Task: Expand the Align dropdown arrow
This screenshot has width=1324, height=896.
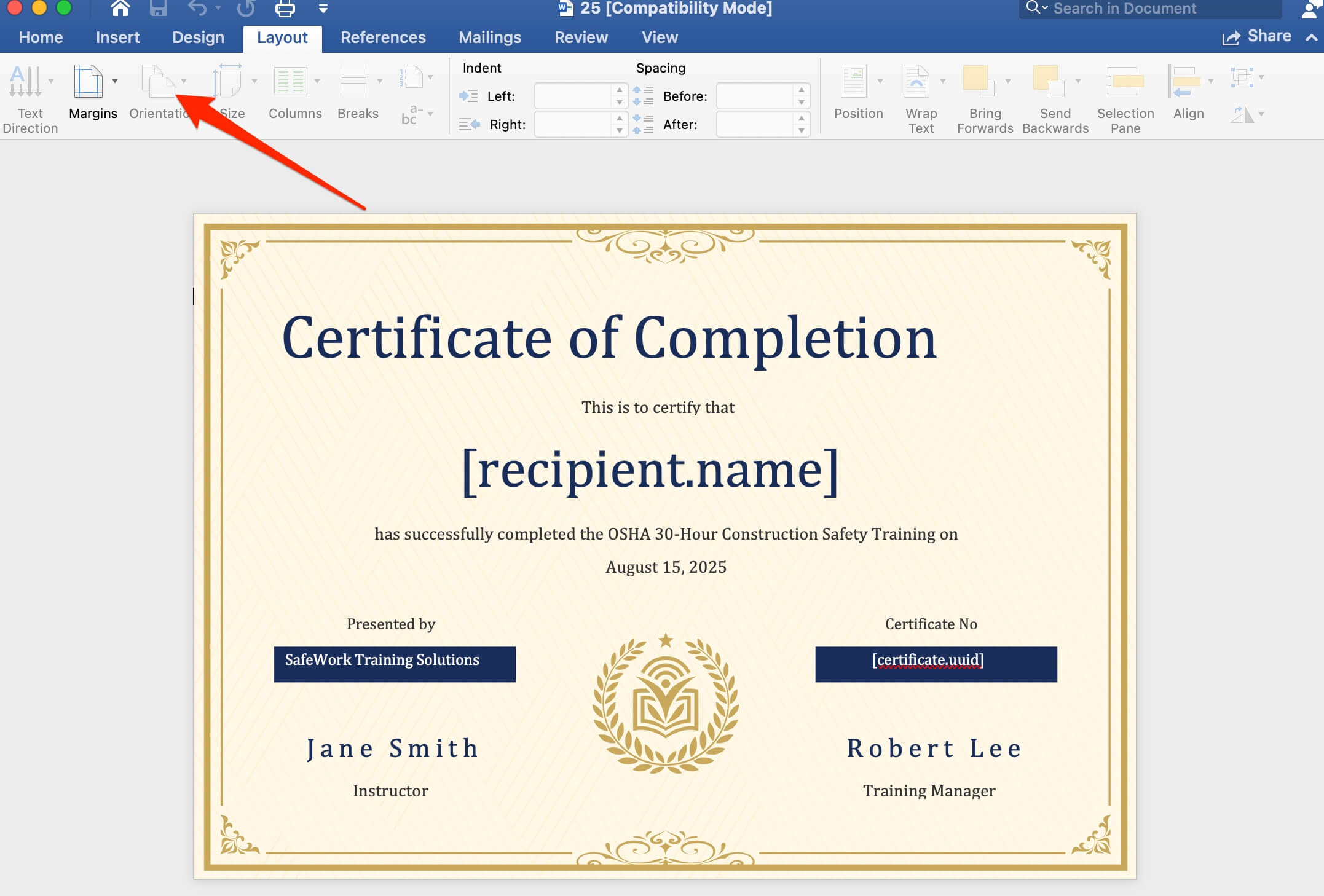Action: point(1210,81)
